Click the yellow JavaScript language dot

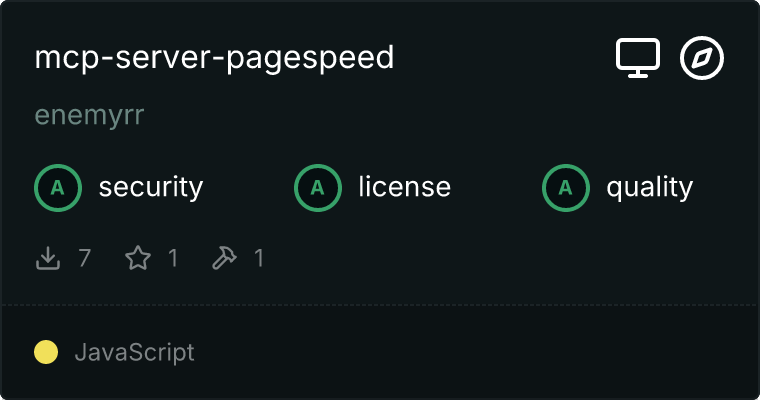(x=46, y=352)
